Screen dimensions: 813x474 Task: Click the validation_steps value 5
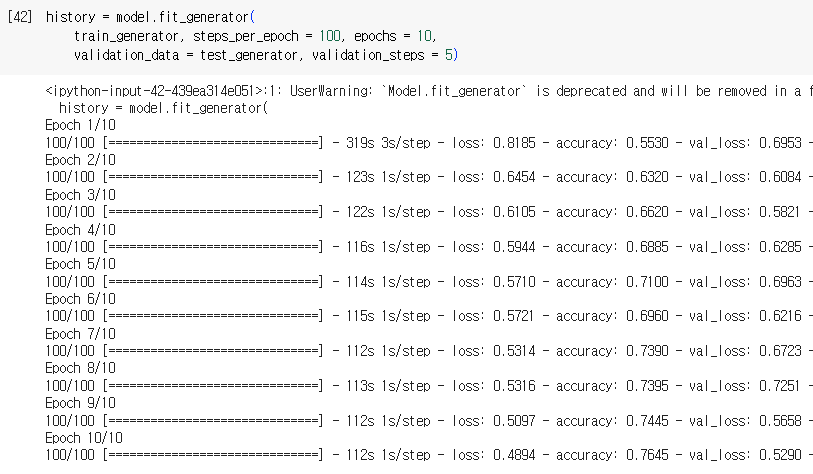click(x=448, y=55)
